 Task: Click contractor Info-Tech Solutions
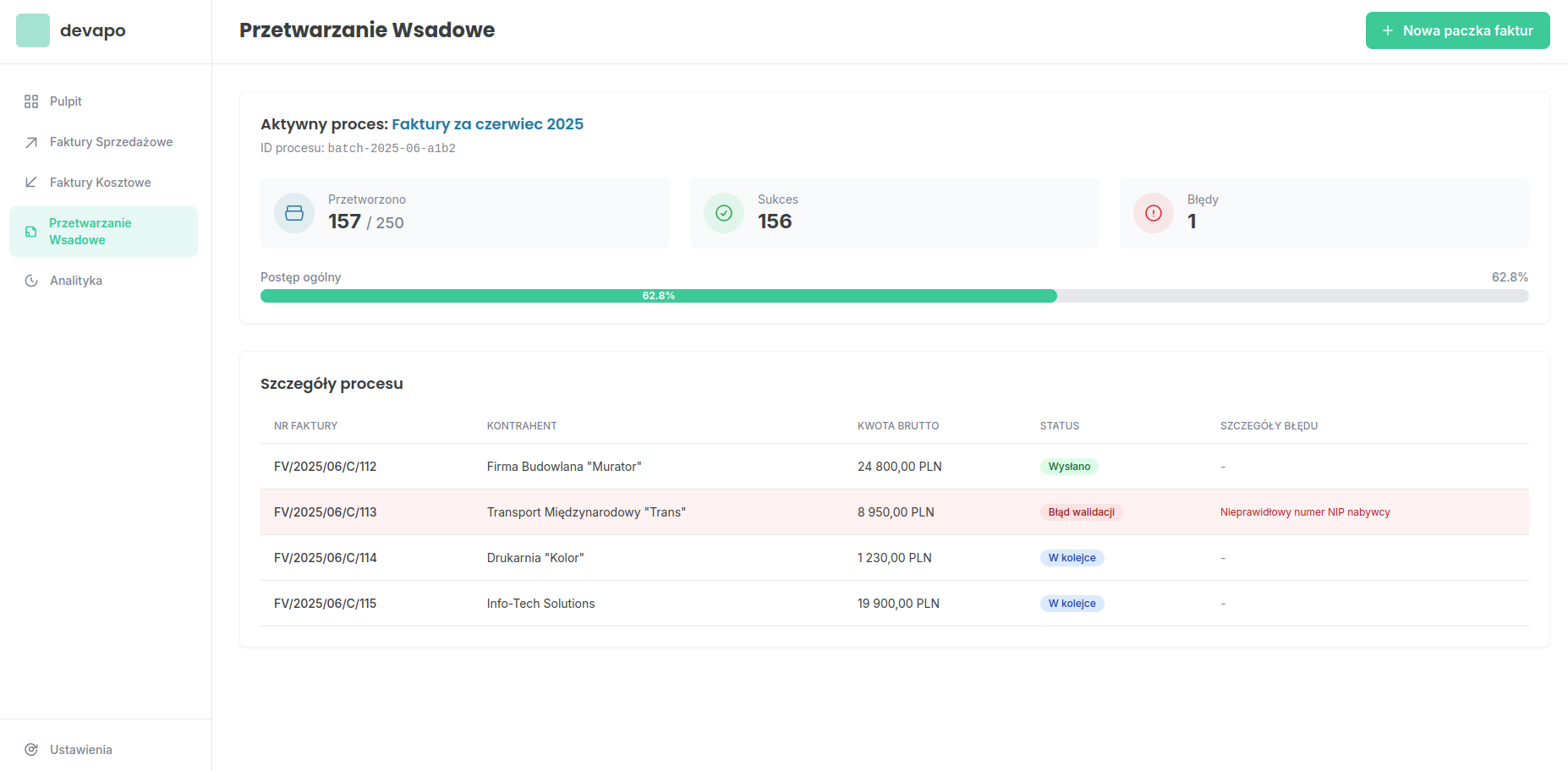540,604
